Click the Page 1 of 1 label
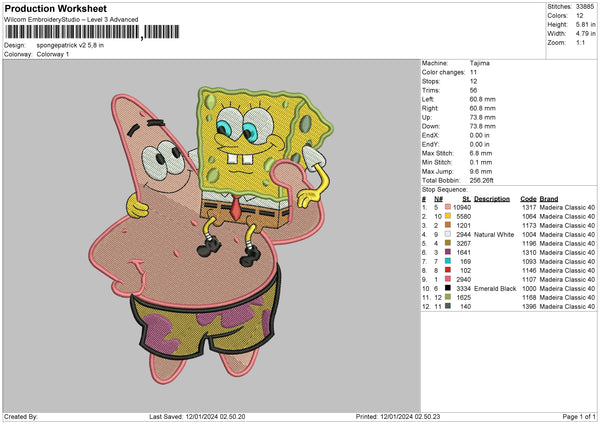 pos(579,417)
